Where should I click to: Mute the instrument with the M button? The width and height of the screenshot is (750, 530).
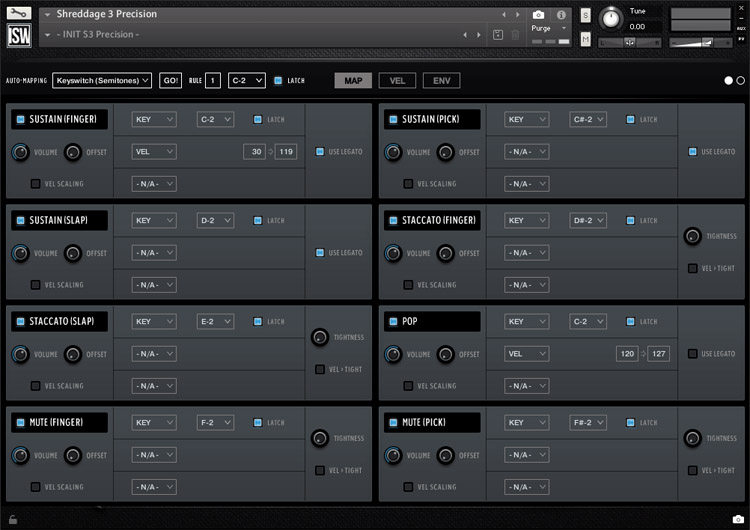tap(585, 39)
